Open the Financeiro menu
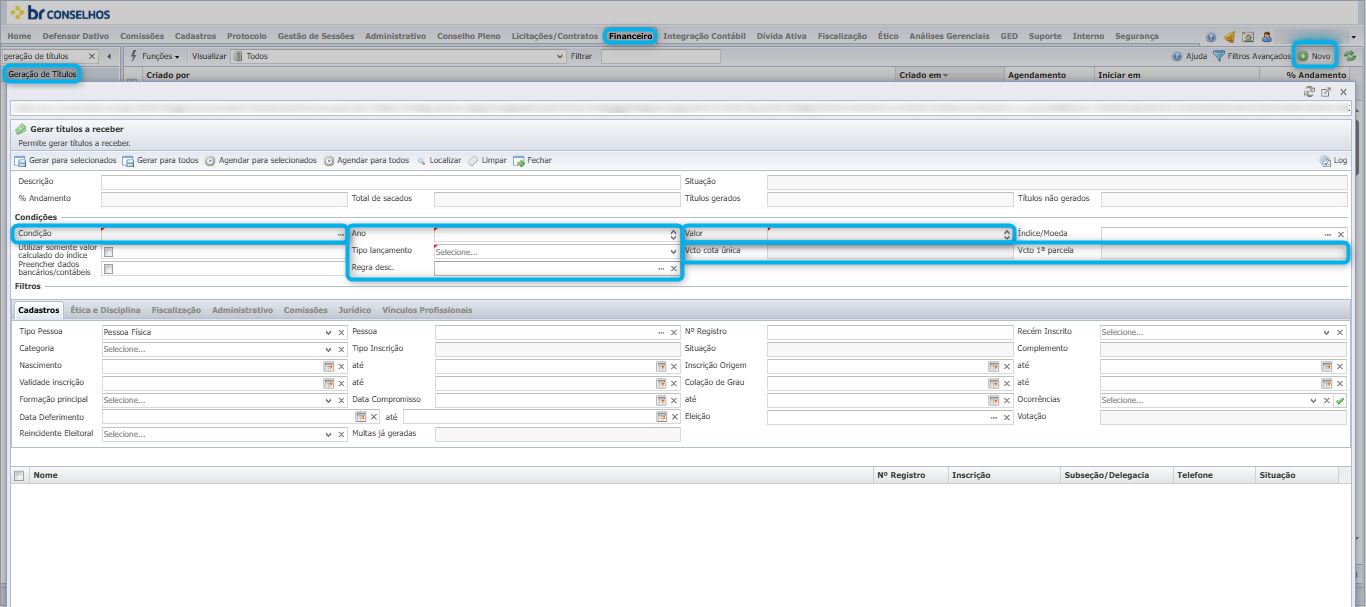Image resolution: width=1366 pixels, height=607 pixels. coord(630,36)
